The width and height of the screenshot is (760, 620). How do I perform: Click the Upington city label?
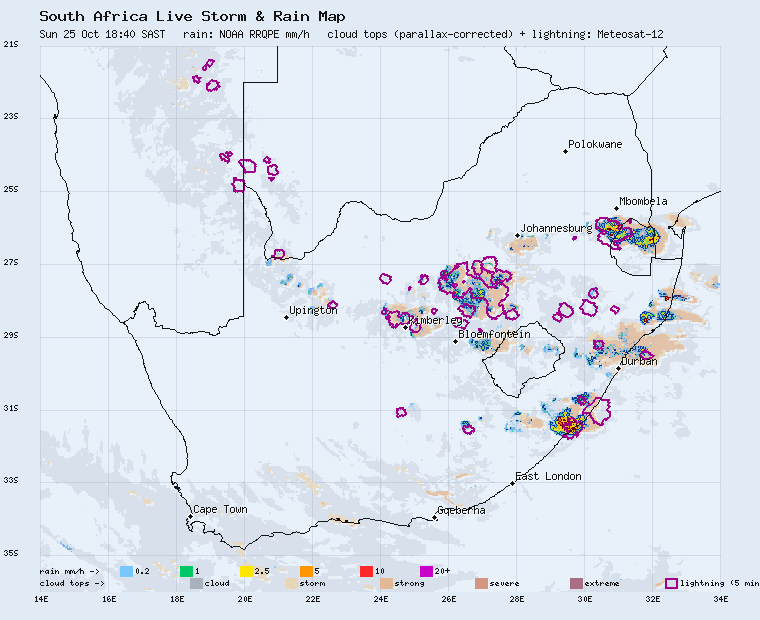tap(313, 310)
